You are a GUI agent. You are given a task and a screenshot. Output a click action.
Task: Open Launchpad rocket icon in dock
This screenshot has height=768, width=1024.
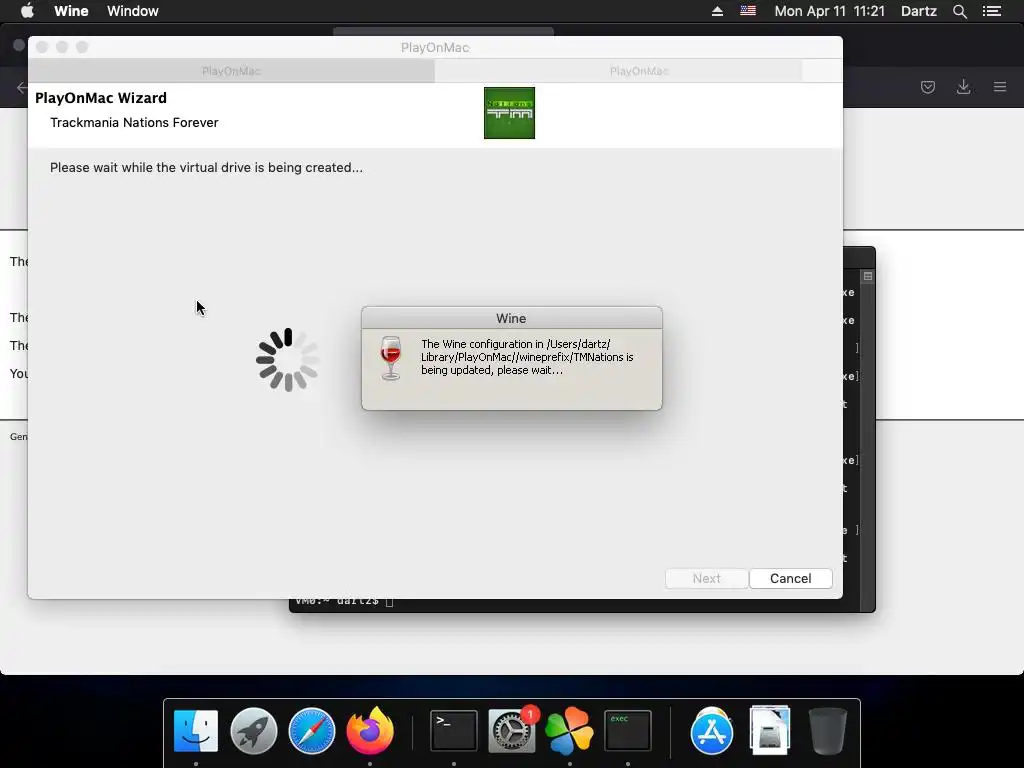(x=253, y=731)
